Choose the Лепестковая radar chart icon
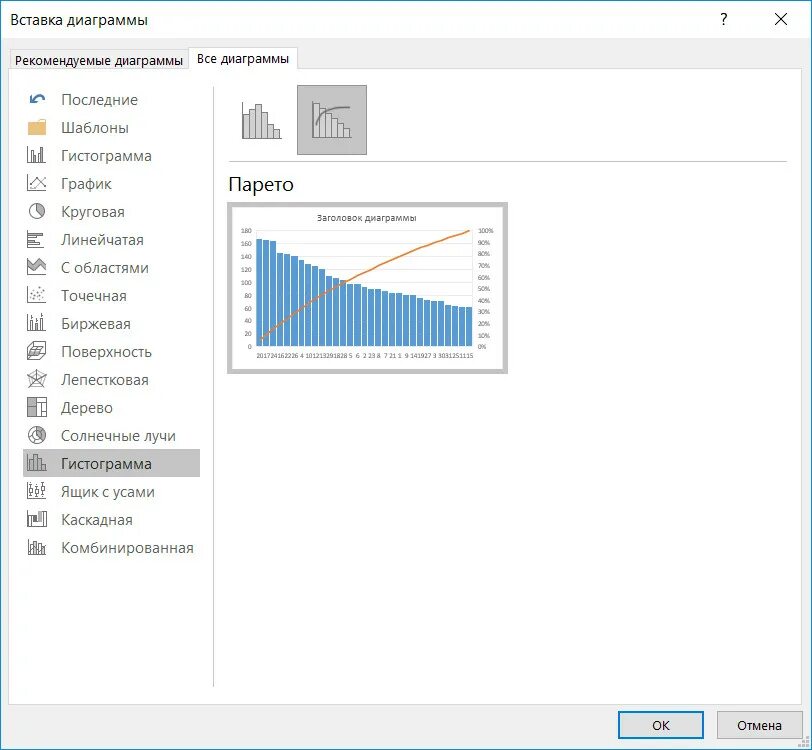 [37, 379]
